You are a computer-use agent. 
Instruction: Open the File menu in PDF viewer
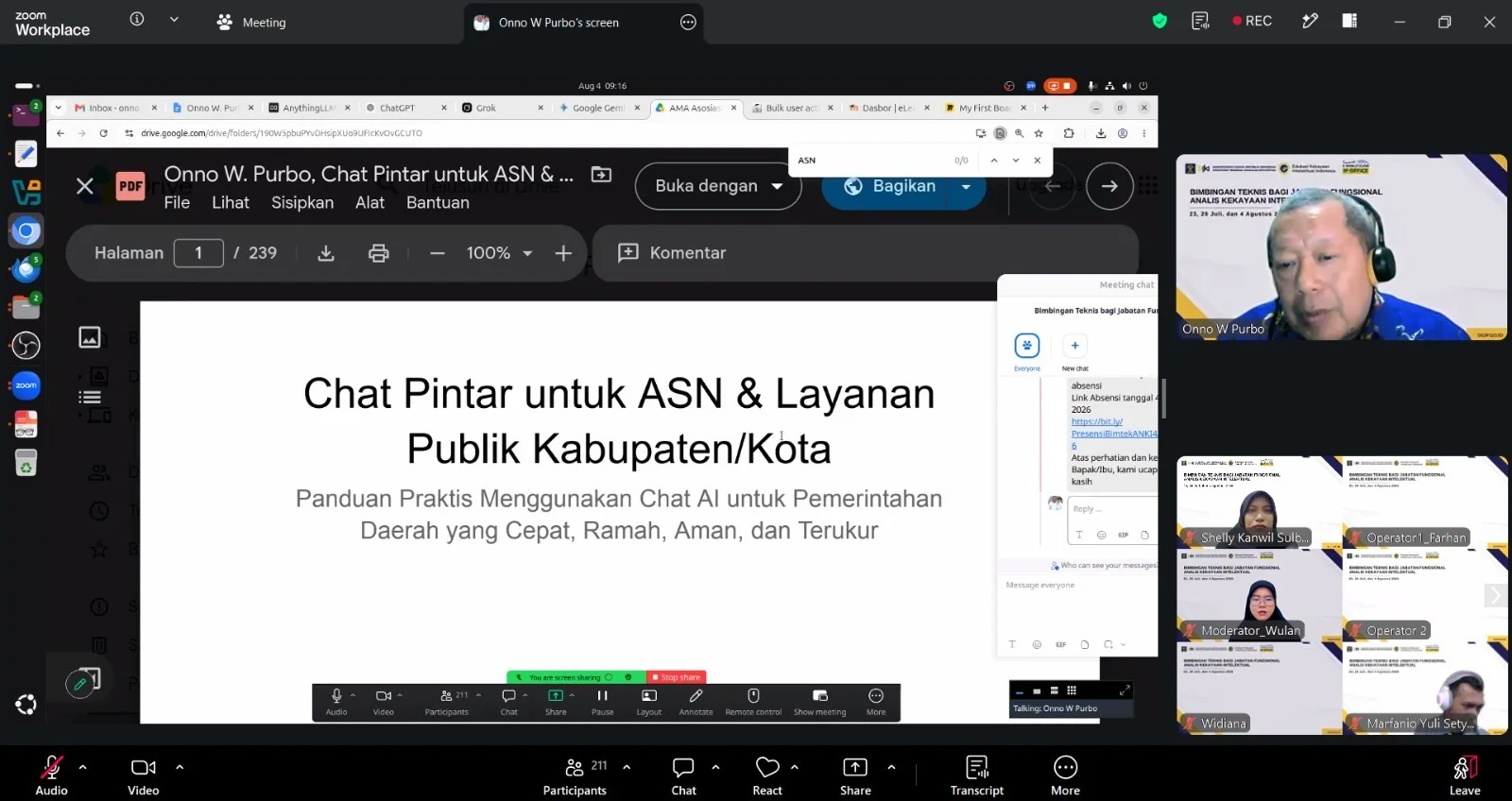177,202
